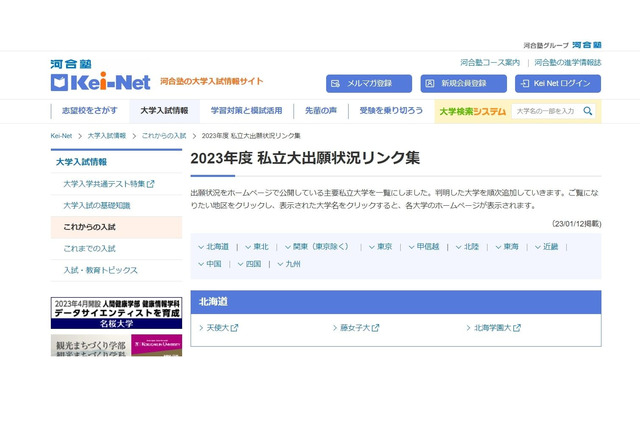This screenshot has width=640, height=426.
Task: Jump to 中国 region anchor
Action: 210,264
